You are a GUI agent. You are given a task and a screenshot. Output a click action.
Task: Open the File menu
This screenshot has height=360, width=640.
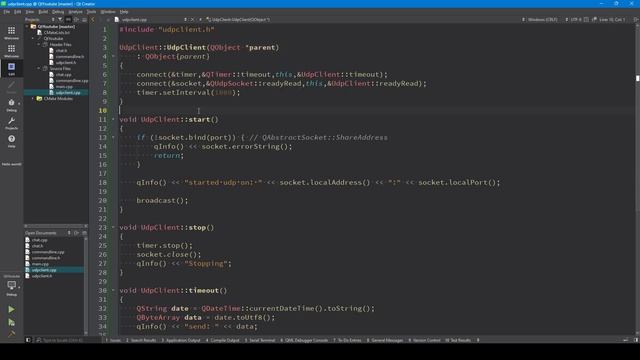coord(7,12)
